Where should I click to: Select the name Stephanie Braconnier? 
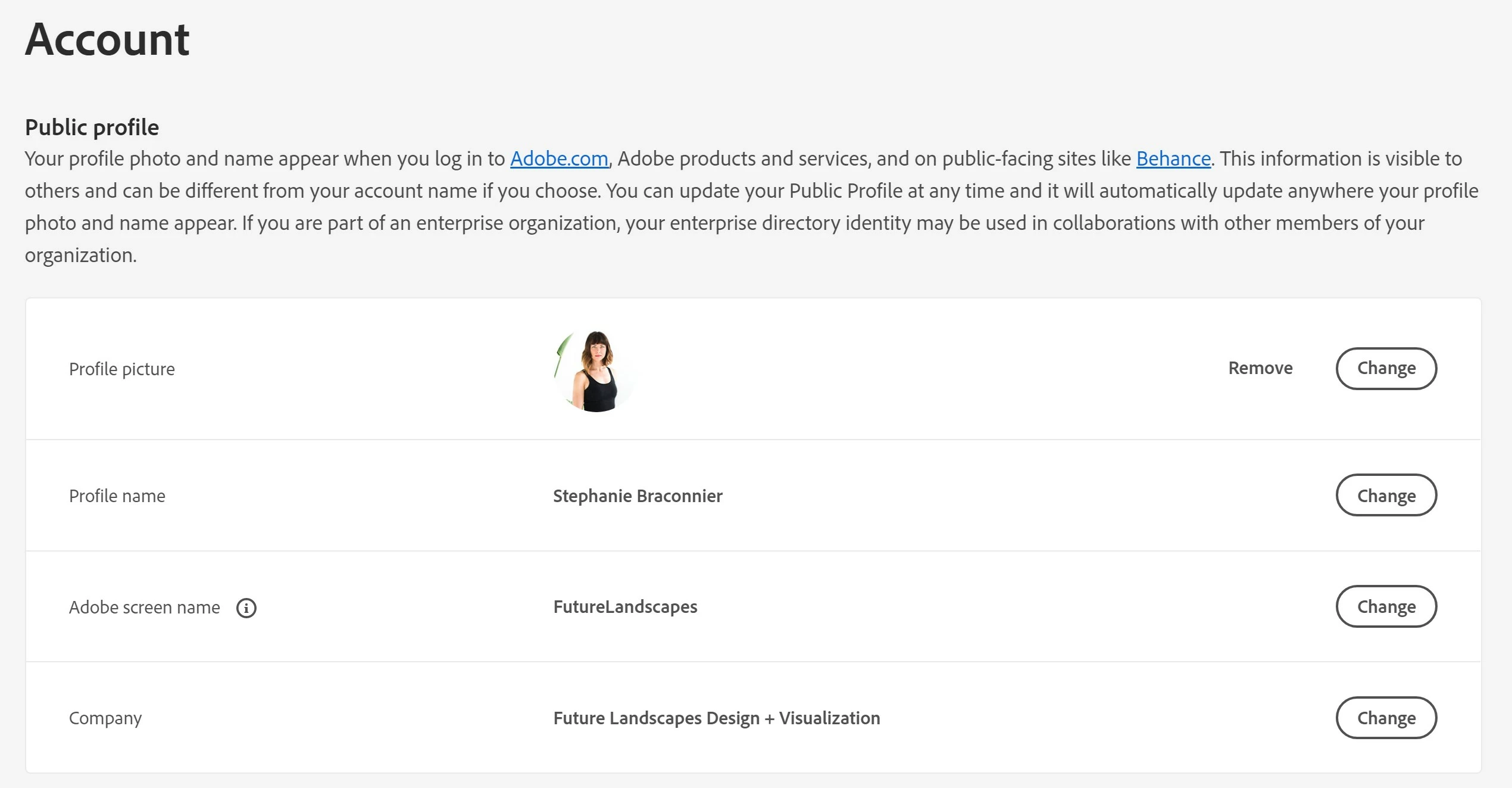point(638,496)
